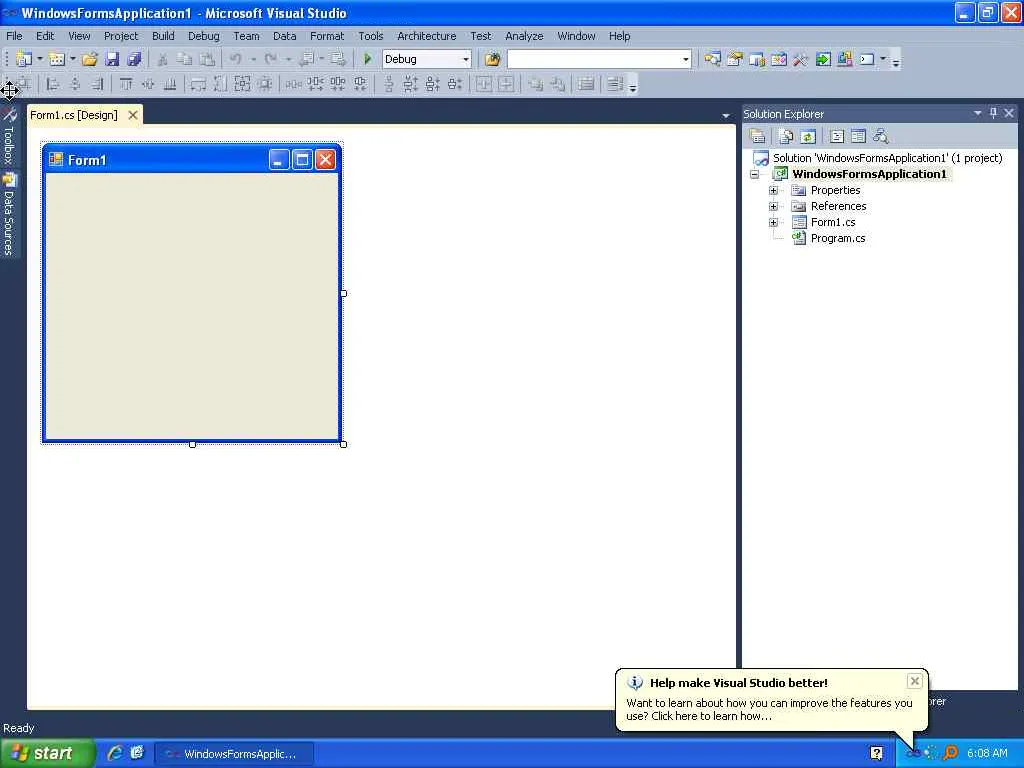Open the Toolbox via hammer-and-wrench icon
This screenshot has width=1024, height=768.
(x=801, y=59)
